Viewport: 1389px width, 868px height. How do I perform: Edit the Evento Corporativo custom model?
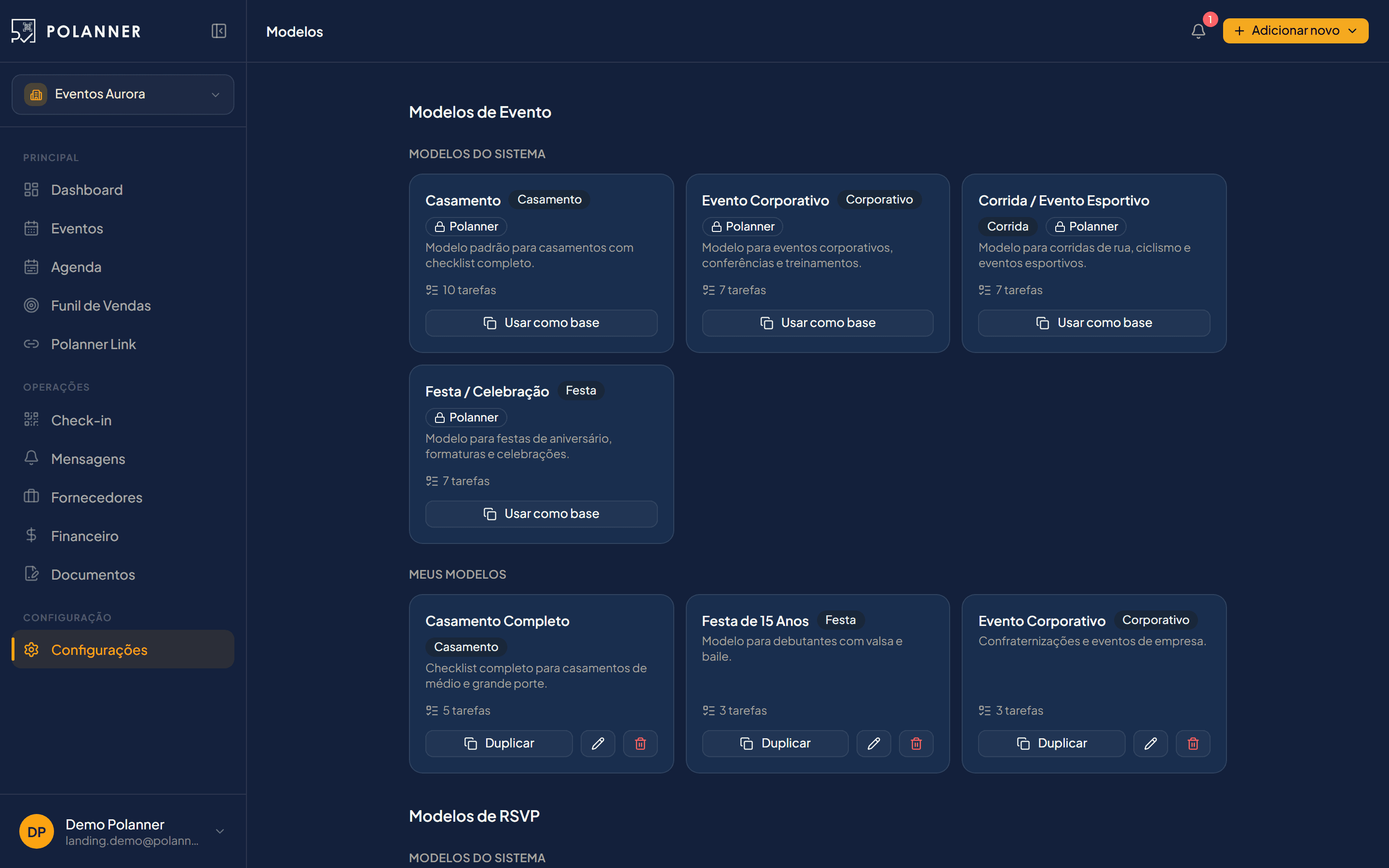tap(1150, 744)
